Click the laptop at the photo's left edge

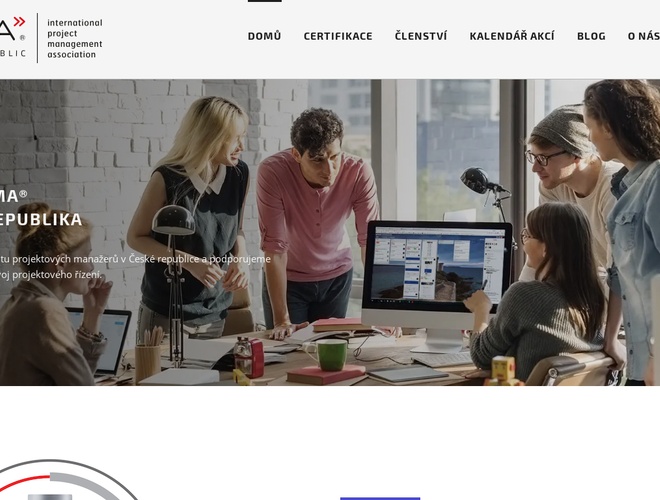(100, 342)
